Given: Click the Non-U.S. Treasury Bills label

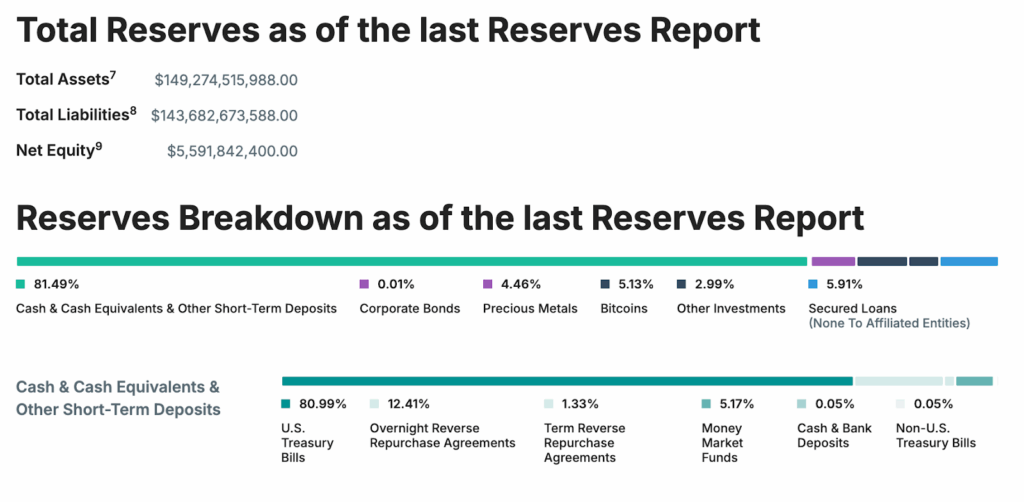Looking at the screenshot, I should (935, 435).
